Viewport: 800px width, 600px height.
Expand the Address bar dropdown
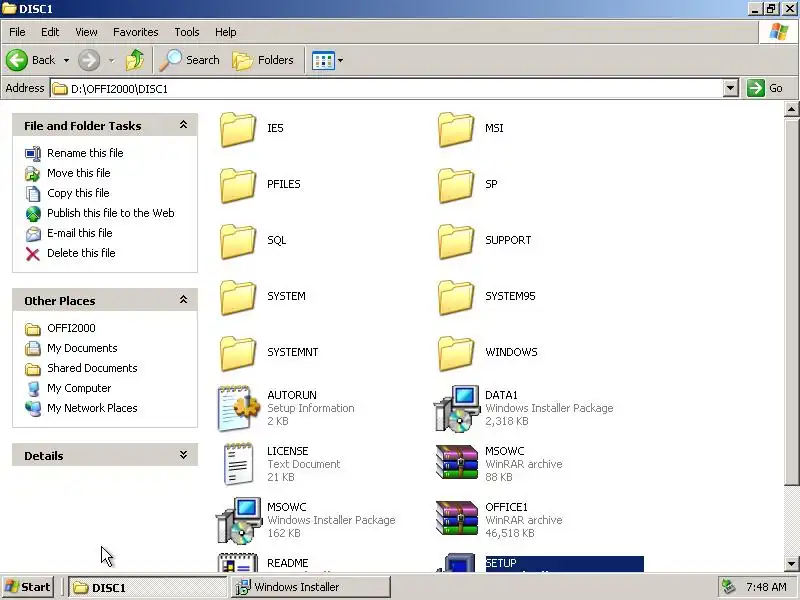[x=731, y=88]
